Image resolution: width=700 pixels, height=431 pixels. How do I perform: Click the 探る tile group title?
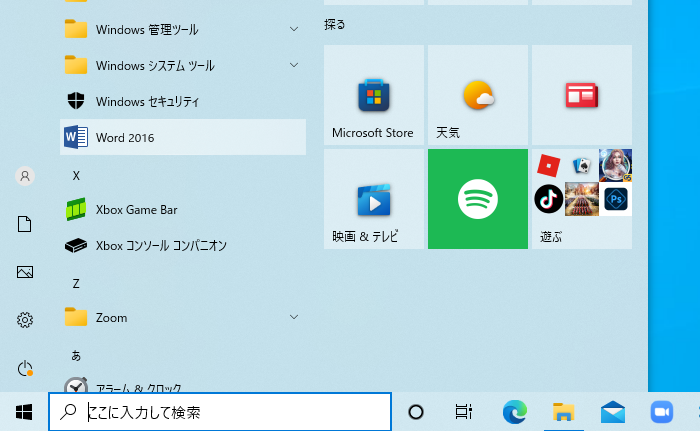[335, 24]
